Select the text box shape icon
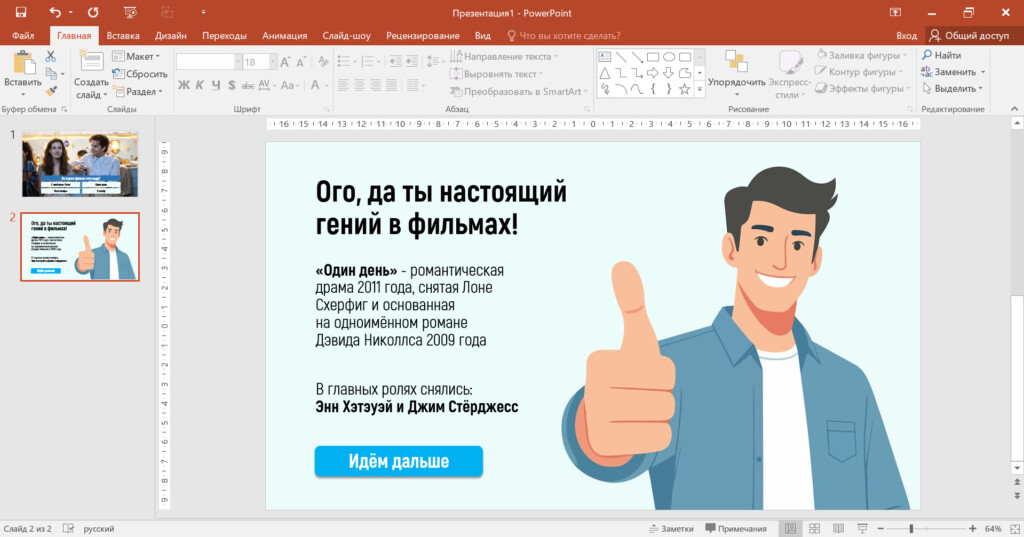This screenshot has height=537, width=1024. pos(605,57)
